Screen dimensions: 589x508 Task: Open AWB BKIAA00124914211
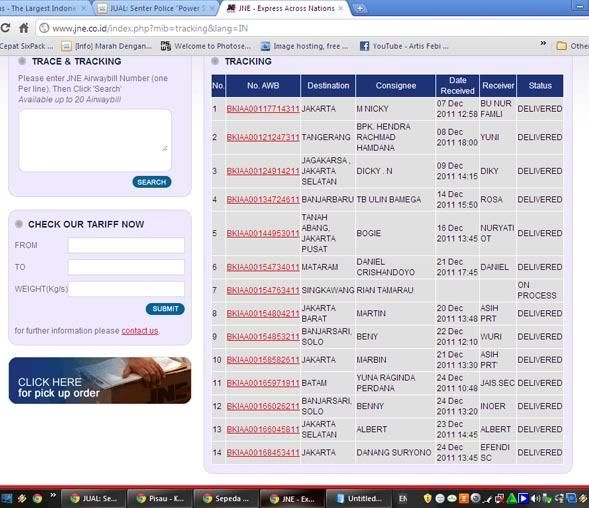tap(263, 171)
